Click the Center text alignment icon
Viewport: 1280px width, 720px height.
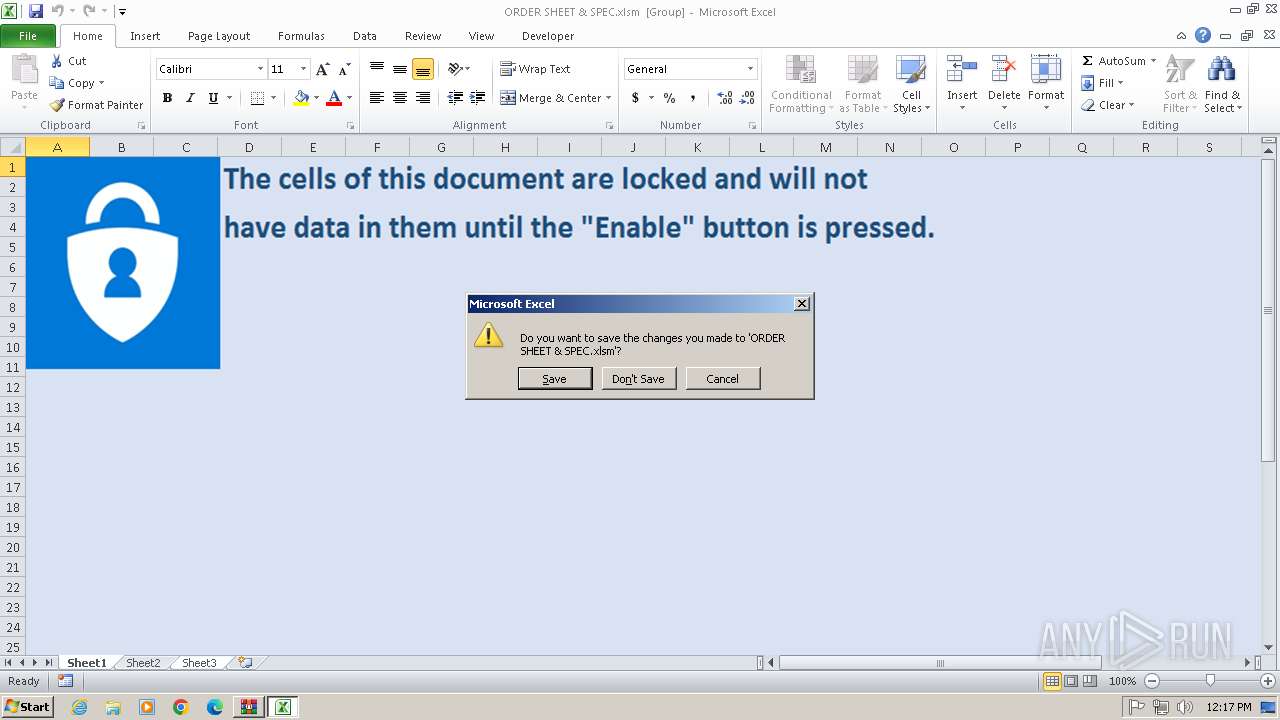[400, 98]
